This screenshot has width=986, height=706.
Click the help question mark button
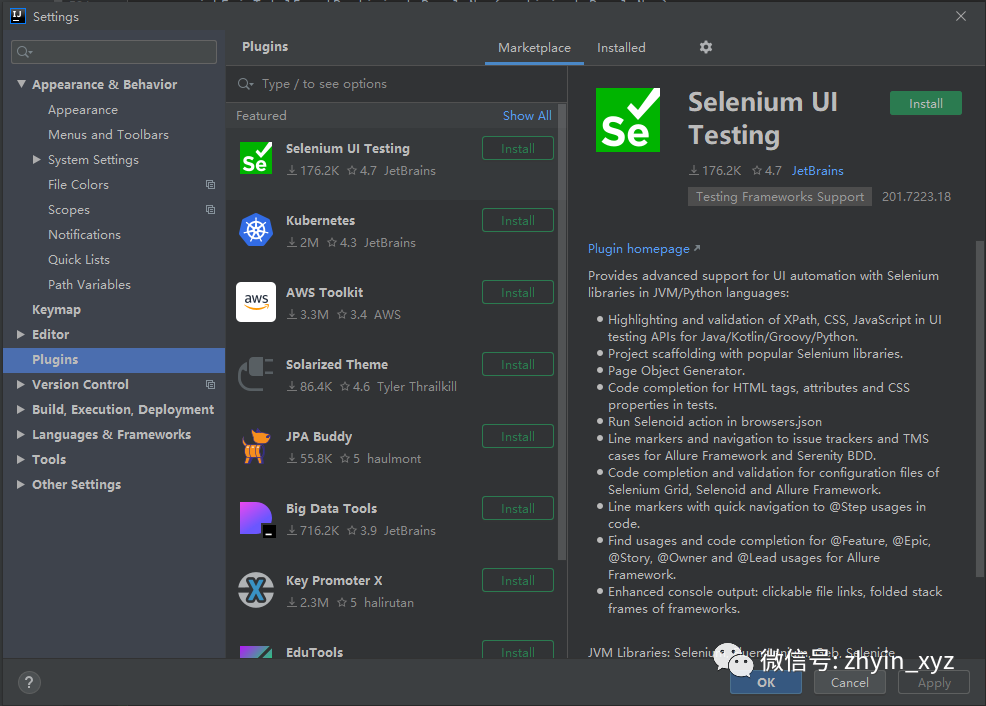pyautogui.click(x=29, y=683)
